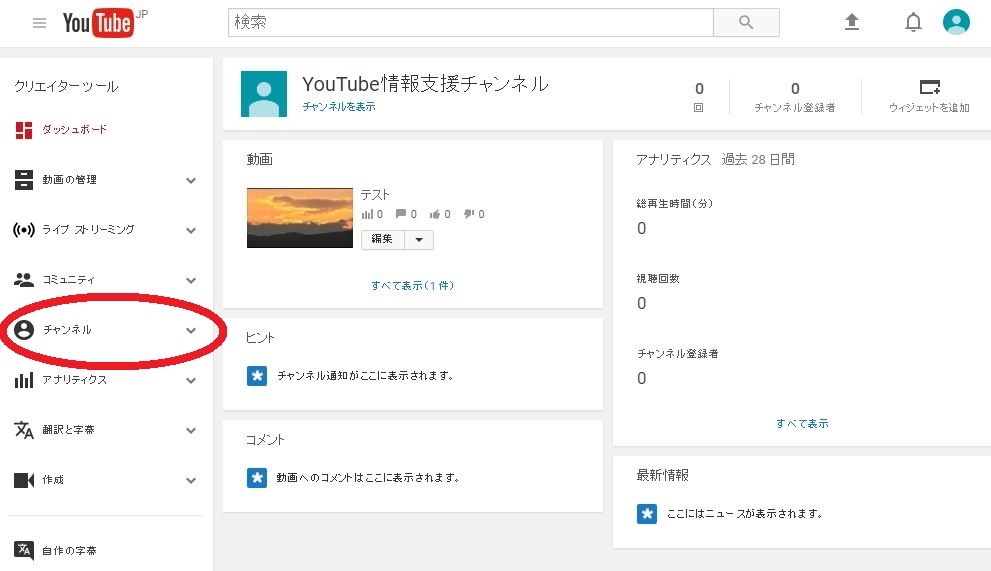
Task: Click the star icon beside チャンネル通知 hint
Action: tap(257, 376)
